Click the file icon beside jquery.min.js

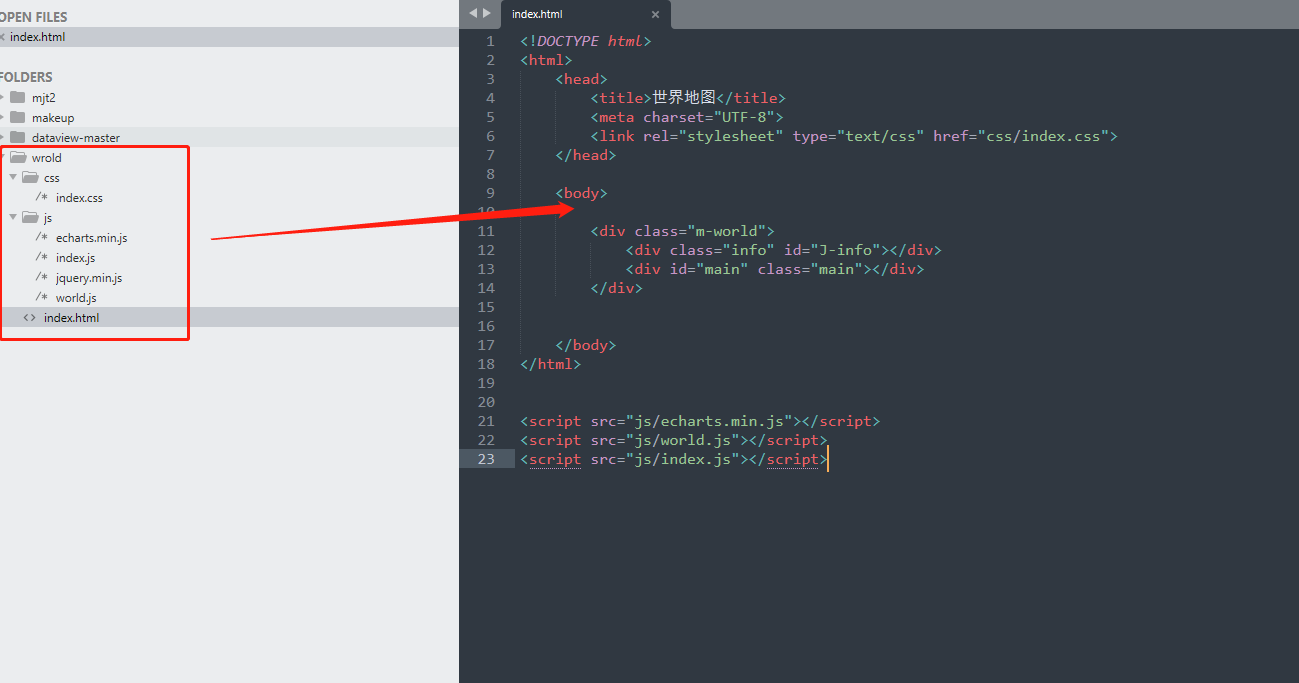click(x=42, y=278)
